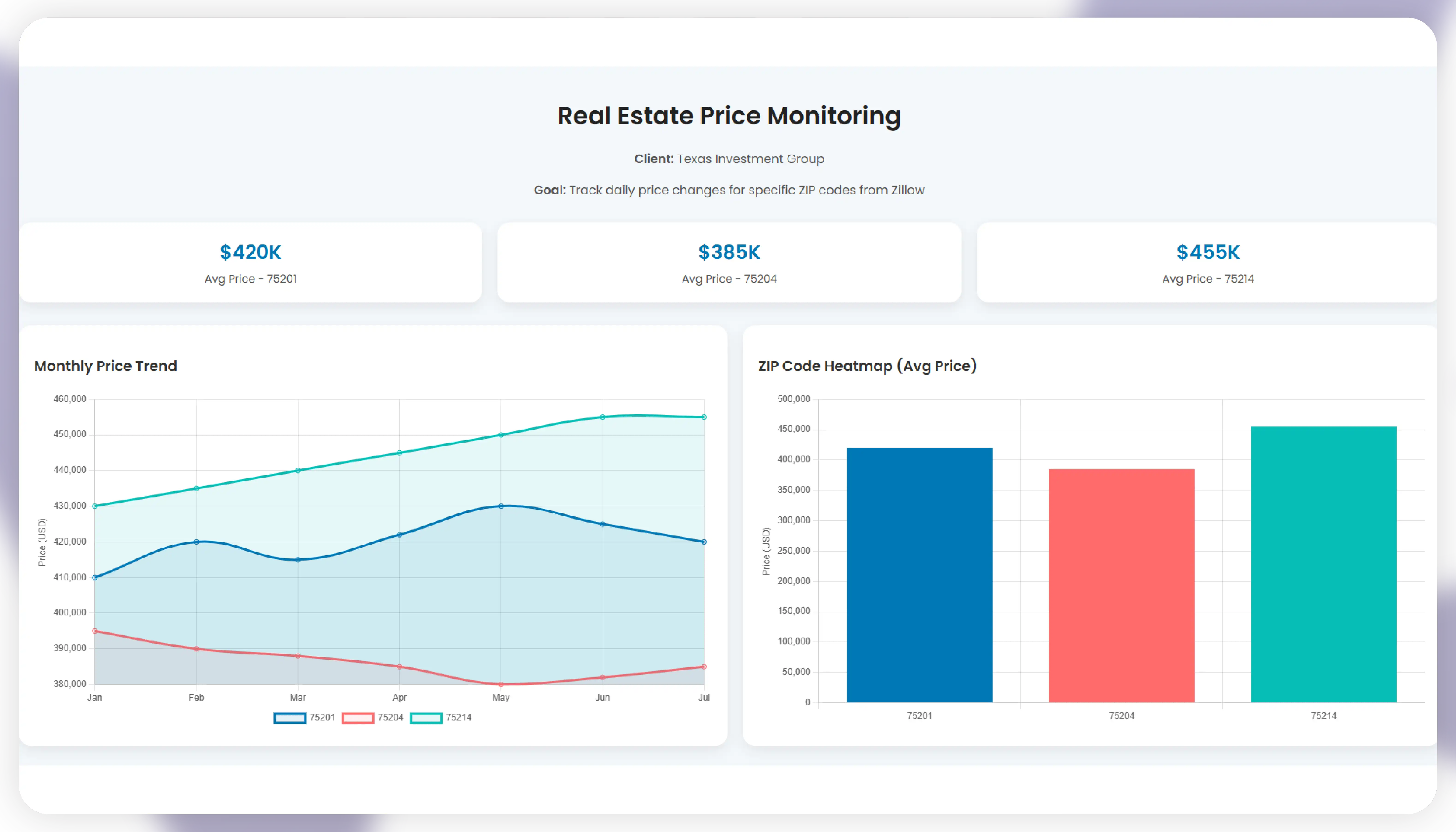This screenshot has height=832, width=1456.
Task: Click the teal 75214 bar
Action: click(x=1323, y=564)
